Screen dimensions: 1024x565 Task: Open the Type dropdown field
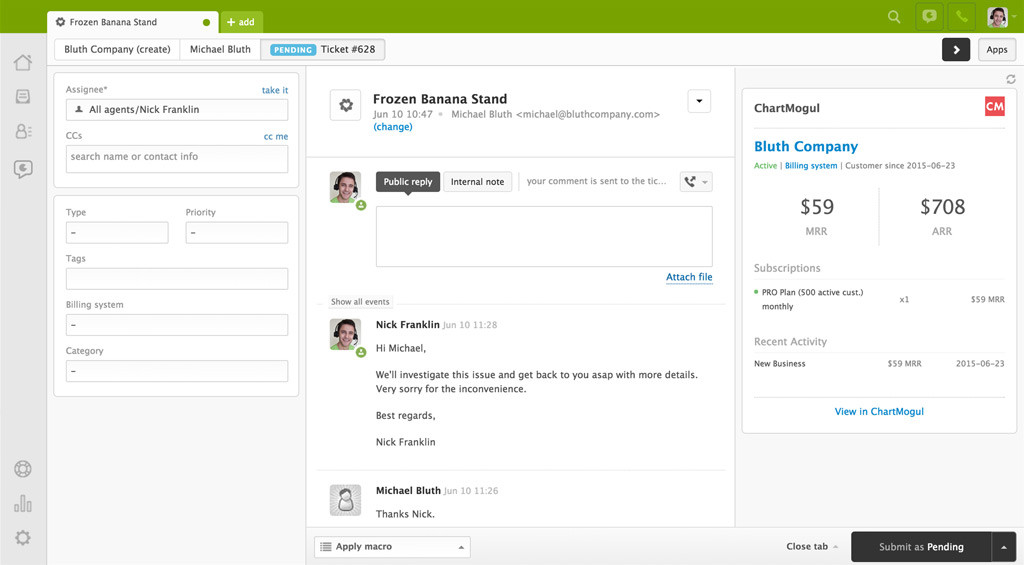(x=117, y=233)
